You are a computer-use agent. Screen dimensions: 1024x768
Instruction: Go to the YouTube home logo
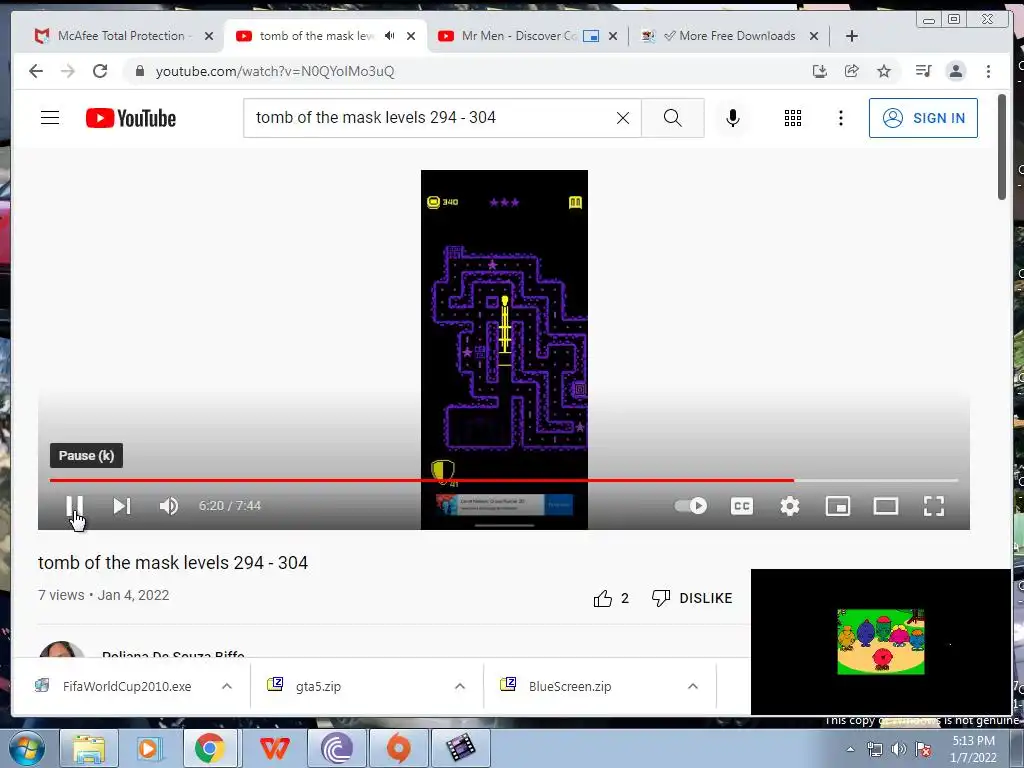point(131,118)
